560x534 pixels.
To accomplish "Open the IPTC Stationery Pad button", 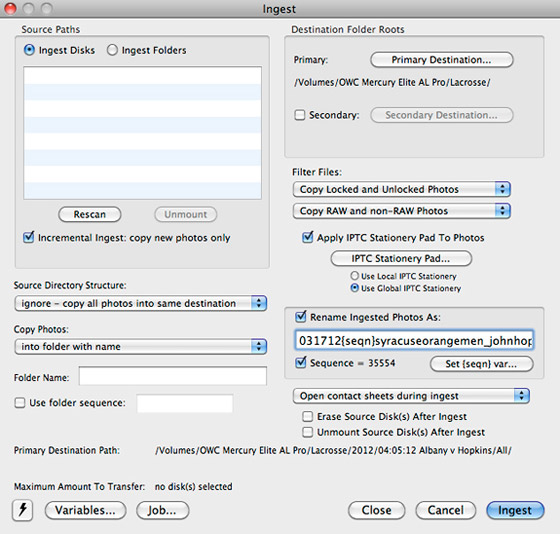I will click(401, 258).
